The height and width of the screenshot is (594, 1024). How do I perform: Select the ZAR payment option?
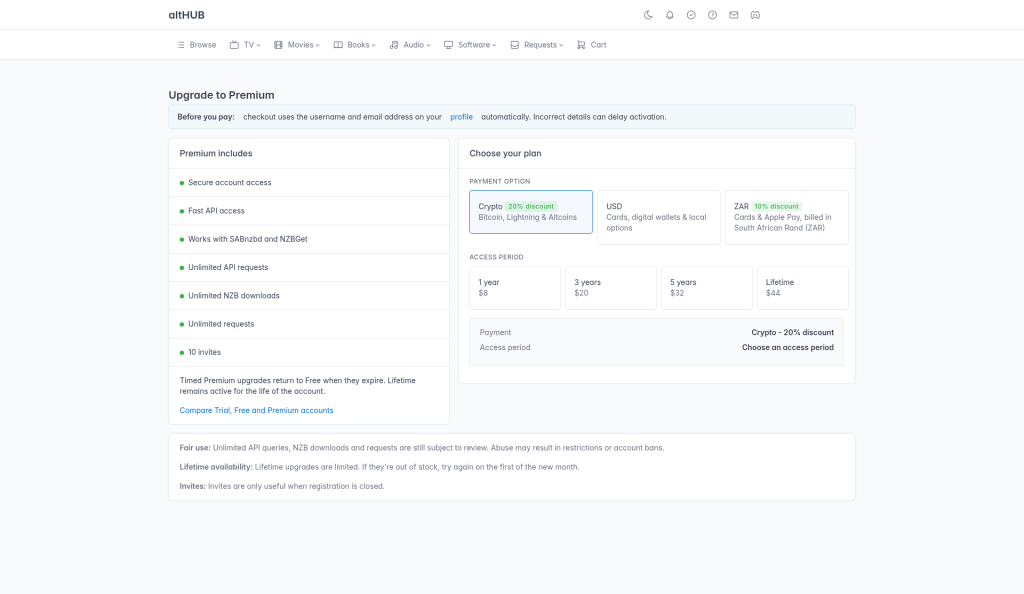(787, 217)
